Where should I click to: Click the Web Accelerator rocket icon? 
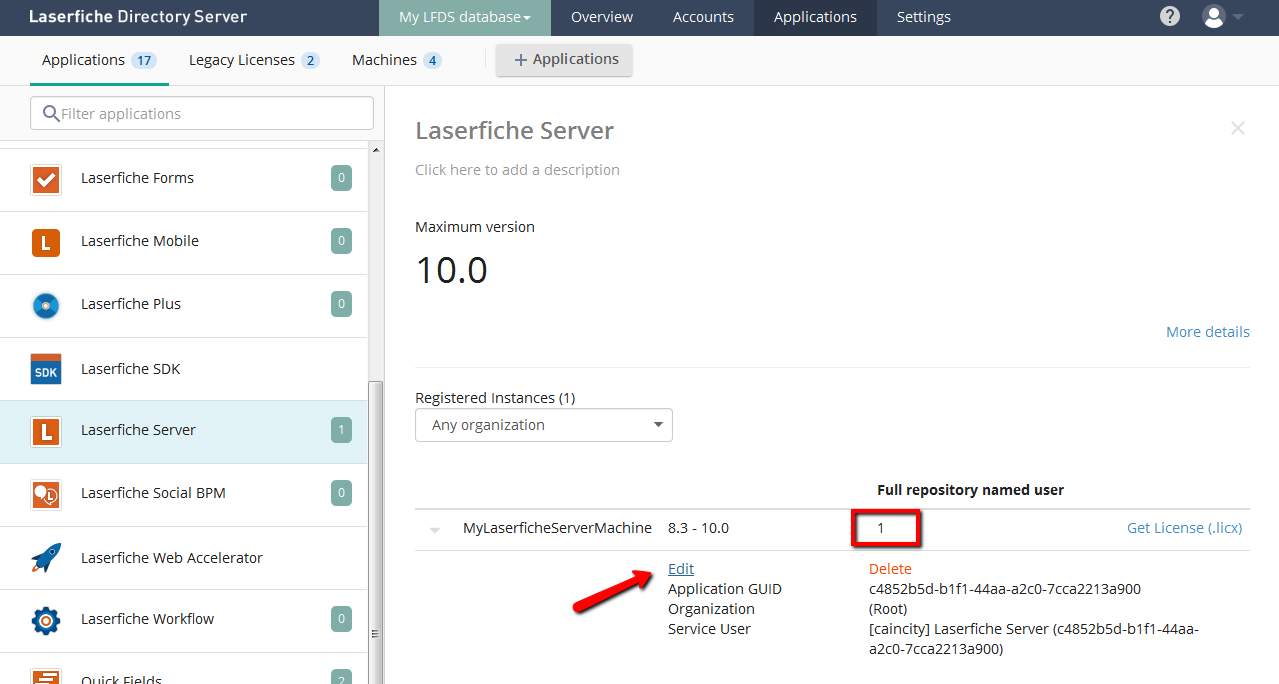click(x=46, y=558)
